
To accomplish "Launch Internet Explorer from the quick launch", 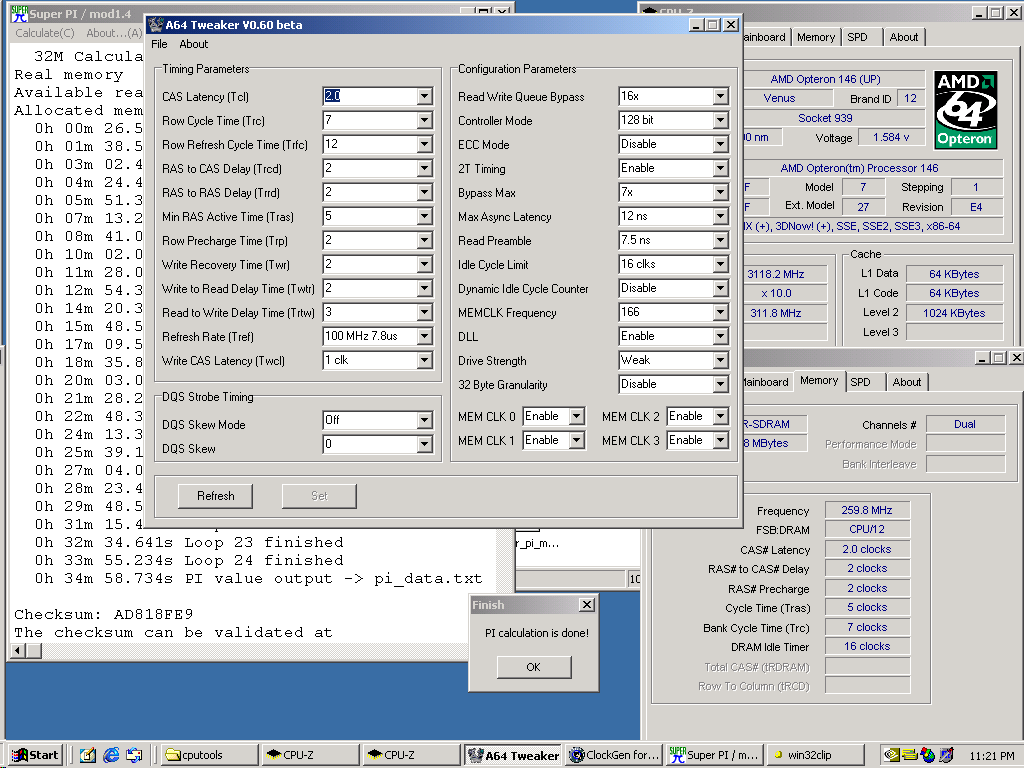I will (111, 755).
